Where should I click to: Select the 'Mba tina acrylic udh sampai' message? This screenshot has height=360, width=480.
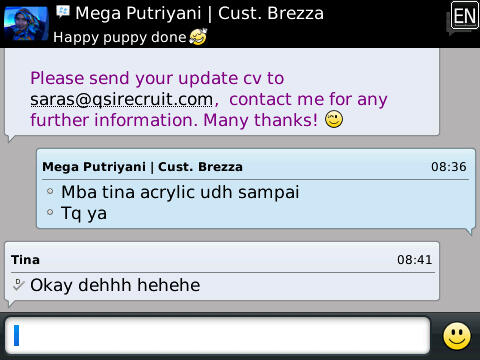pyautogui.click(x=180, y=192)
